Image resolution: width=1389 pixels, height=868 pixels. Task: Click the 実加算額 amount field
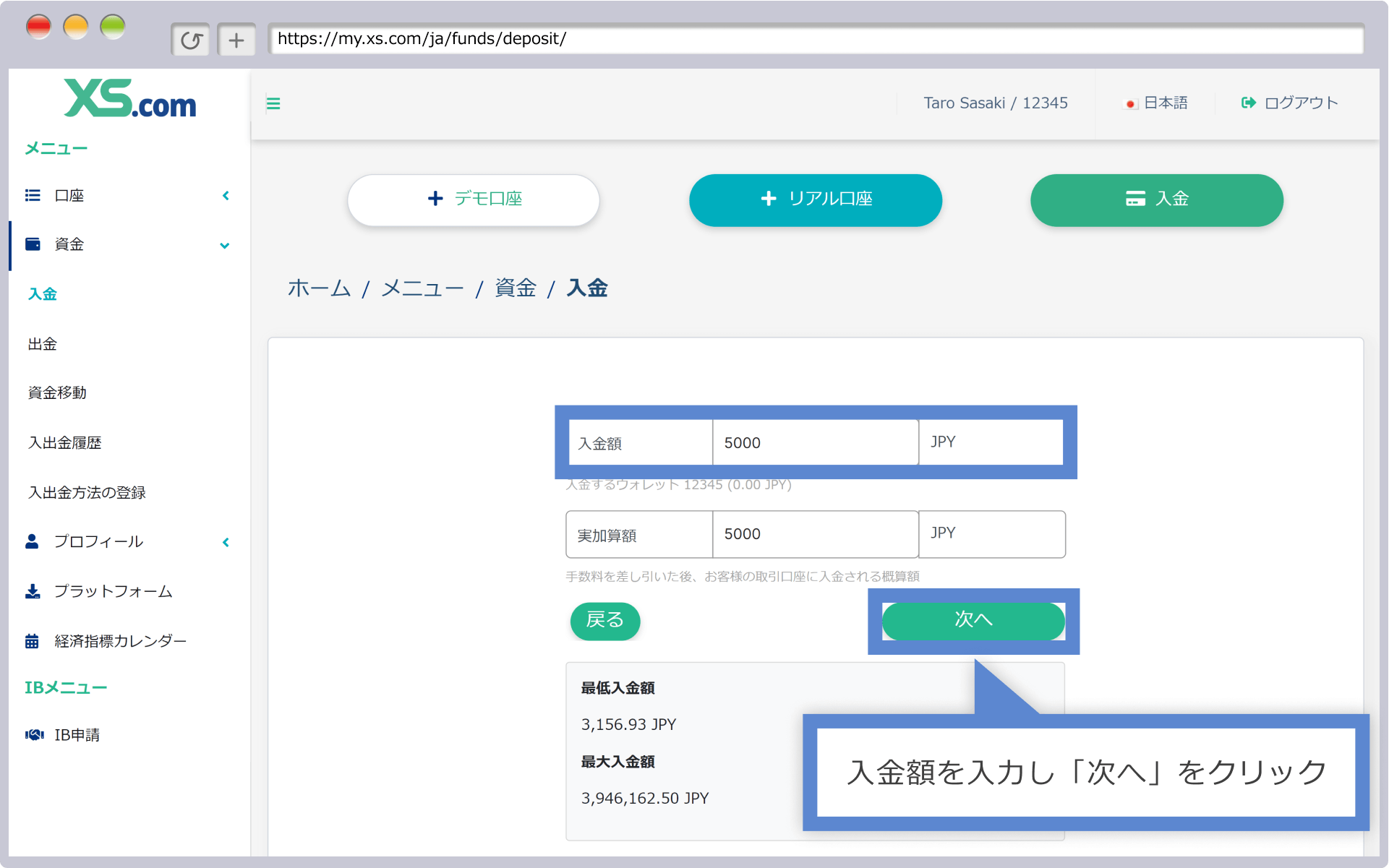[816, 534]
